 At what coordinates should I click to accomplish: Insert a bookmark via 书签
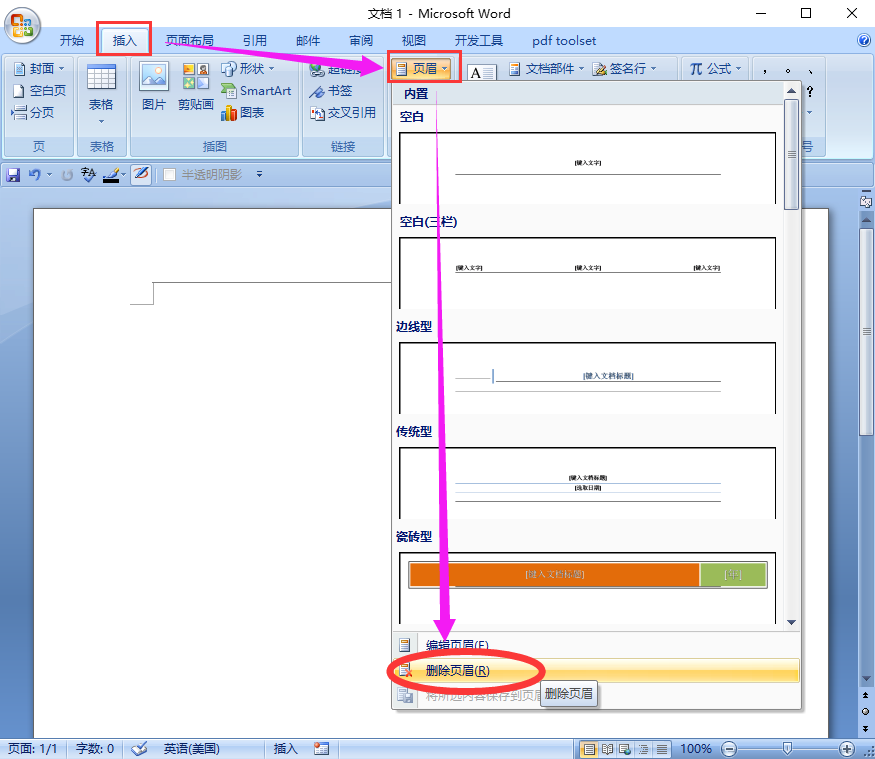click(x=331, y=91)
